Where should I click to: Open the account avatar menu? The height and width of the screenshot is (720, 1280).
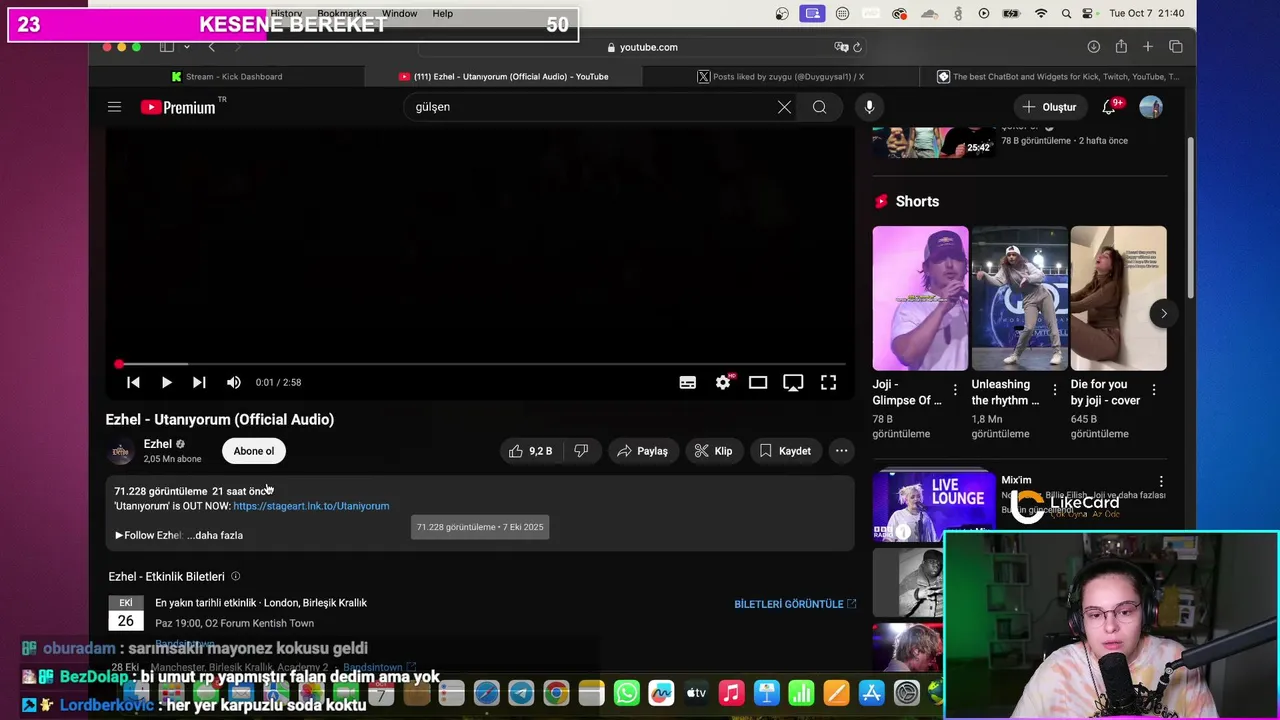pos(1151,107)
